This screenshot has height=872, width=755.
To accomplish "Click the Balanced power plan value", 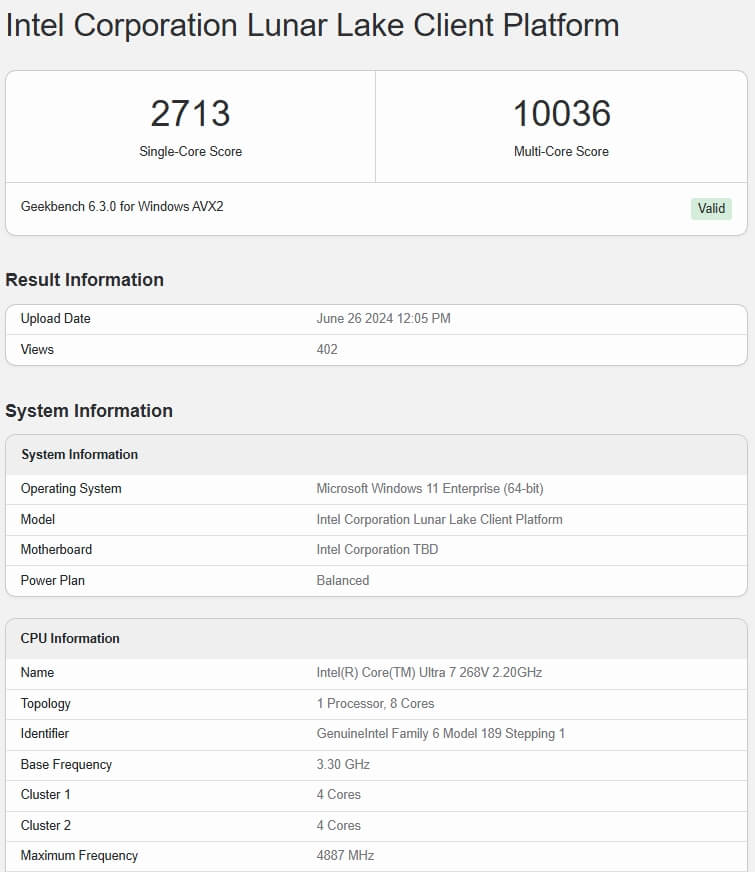I will 343,580.
